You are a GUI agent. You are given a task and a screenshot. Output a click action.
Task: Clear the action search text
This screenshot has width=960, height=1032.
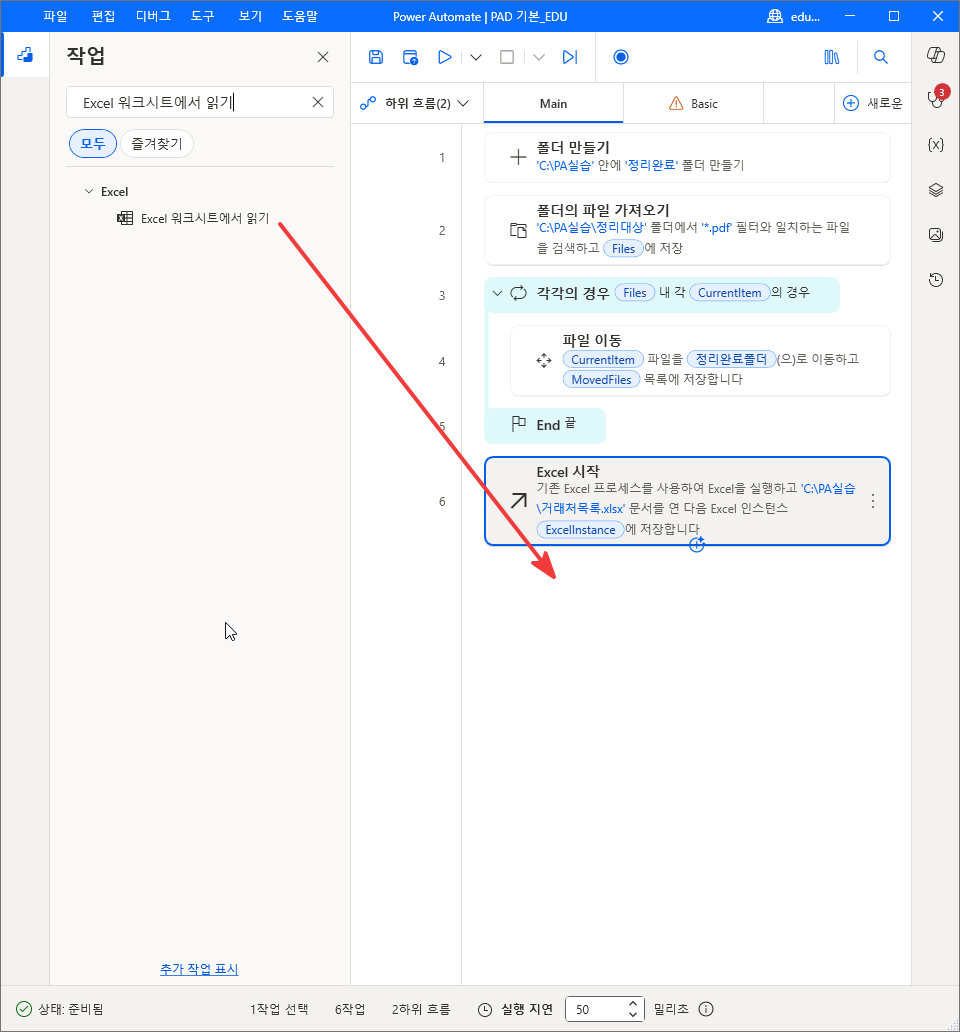(x=318, y=102)
